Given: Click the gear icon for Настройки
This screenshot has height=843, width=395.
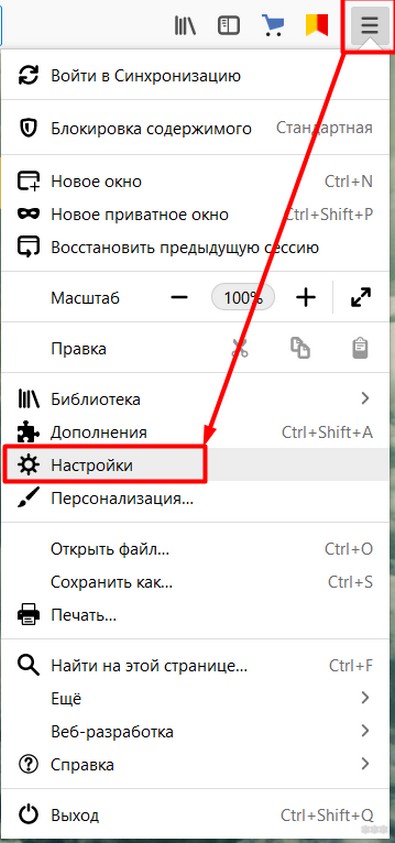Looking at the screenshot, I should tap(28, 465).
